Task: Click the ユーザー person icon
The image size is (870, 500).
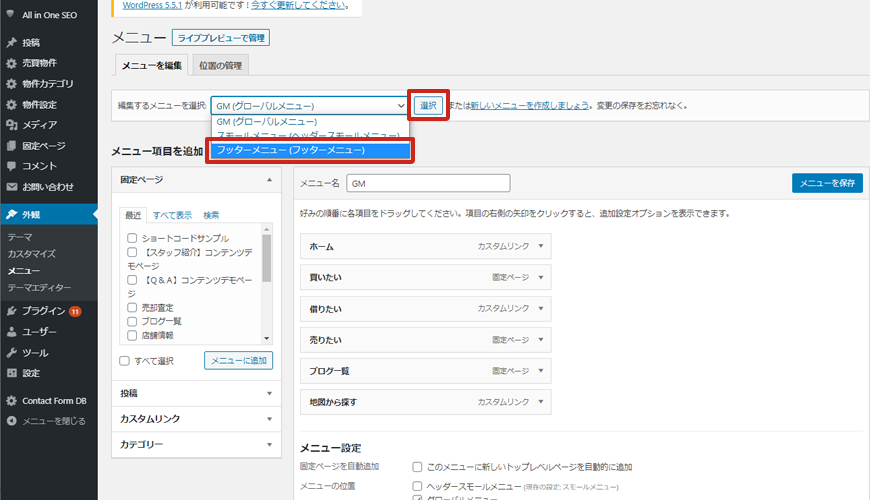Action: tap(11, 332)
